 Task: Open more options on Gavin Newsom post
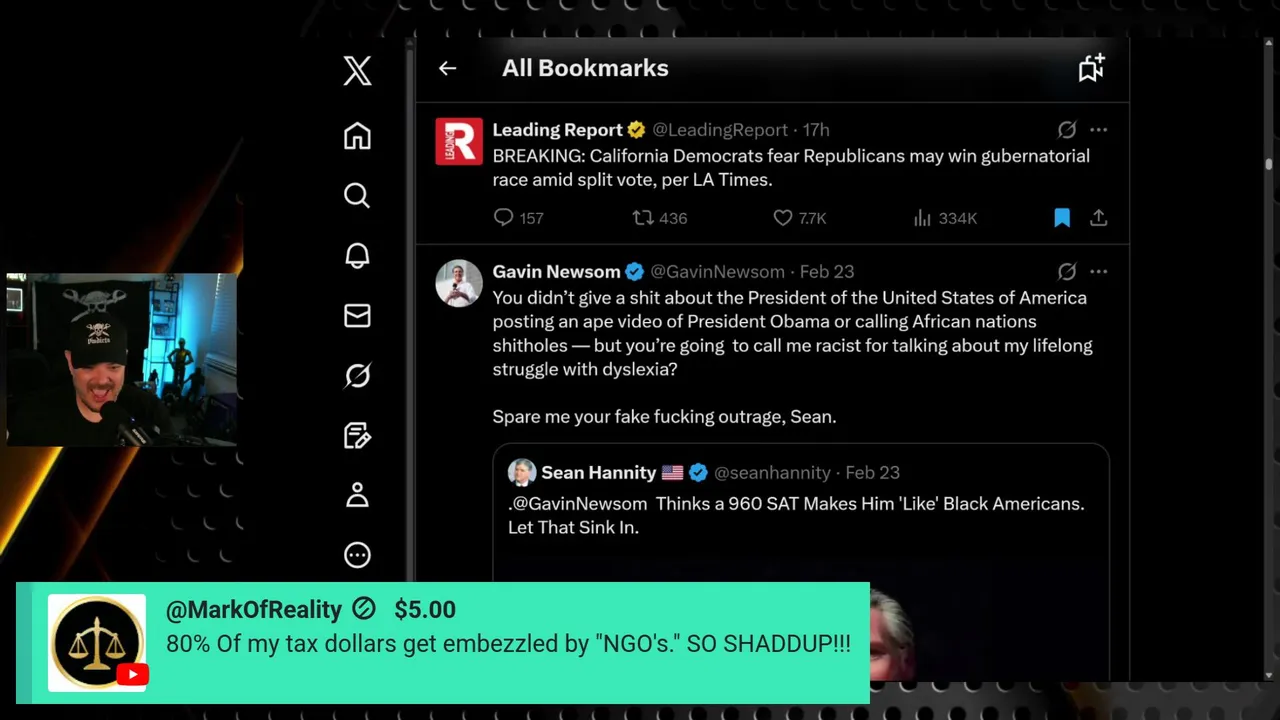(1098, 272)
